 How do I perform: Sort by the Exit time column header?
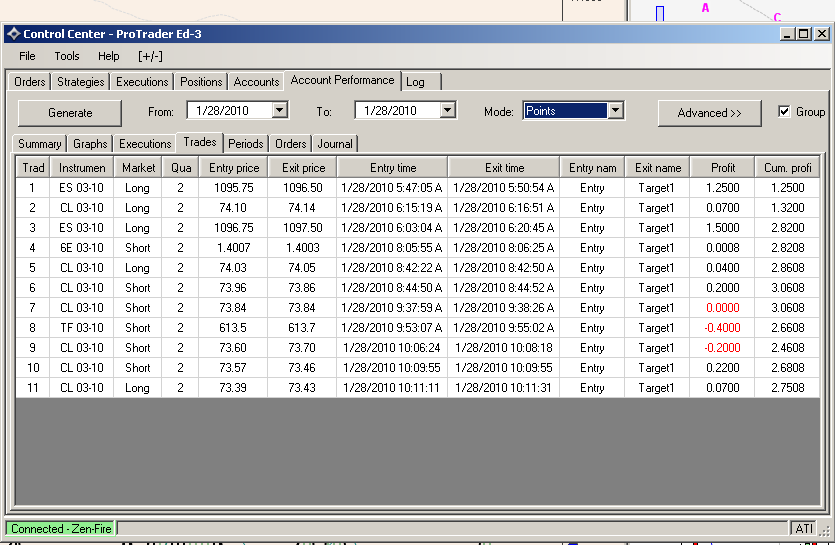504,168
